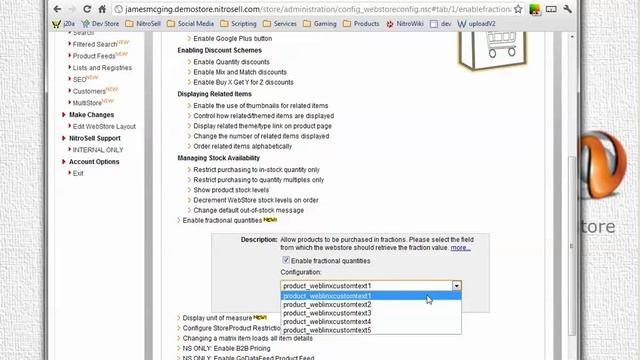This screenshot has height=360, width=640.
Task: Open Enable Mix and Match discounts
Action: (240, 72)
